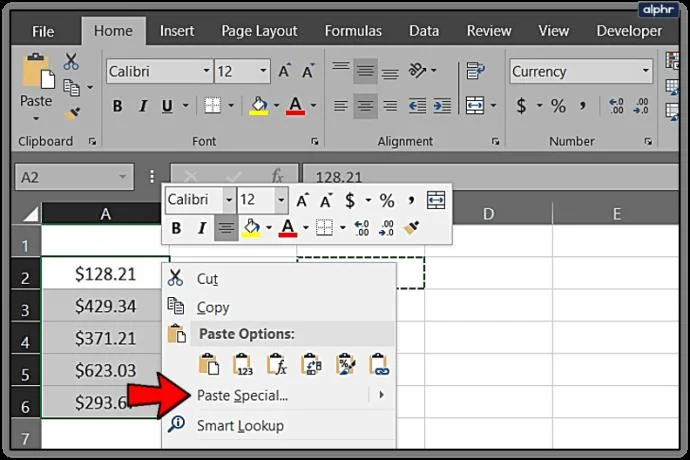This screenshot has width=690, height=460.
Task: Open the Currency number format dropdown
Action: (645, 70)
